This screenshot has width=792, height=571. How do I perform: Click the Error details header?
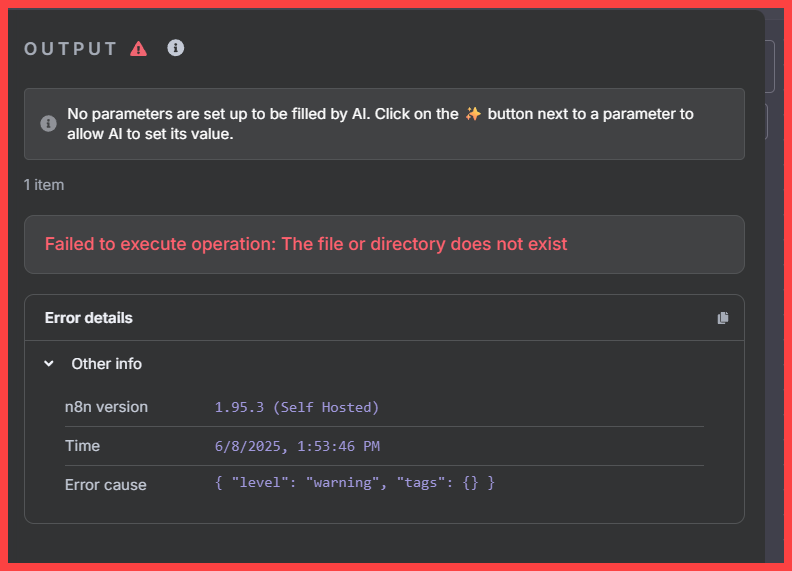pos(88,318)
